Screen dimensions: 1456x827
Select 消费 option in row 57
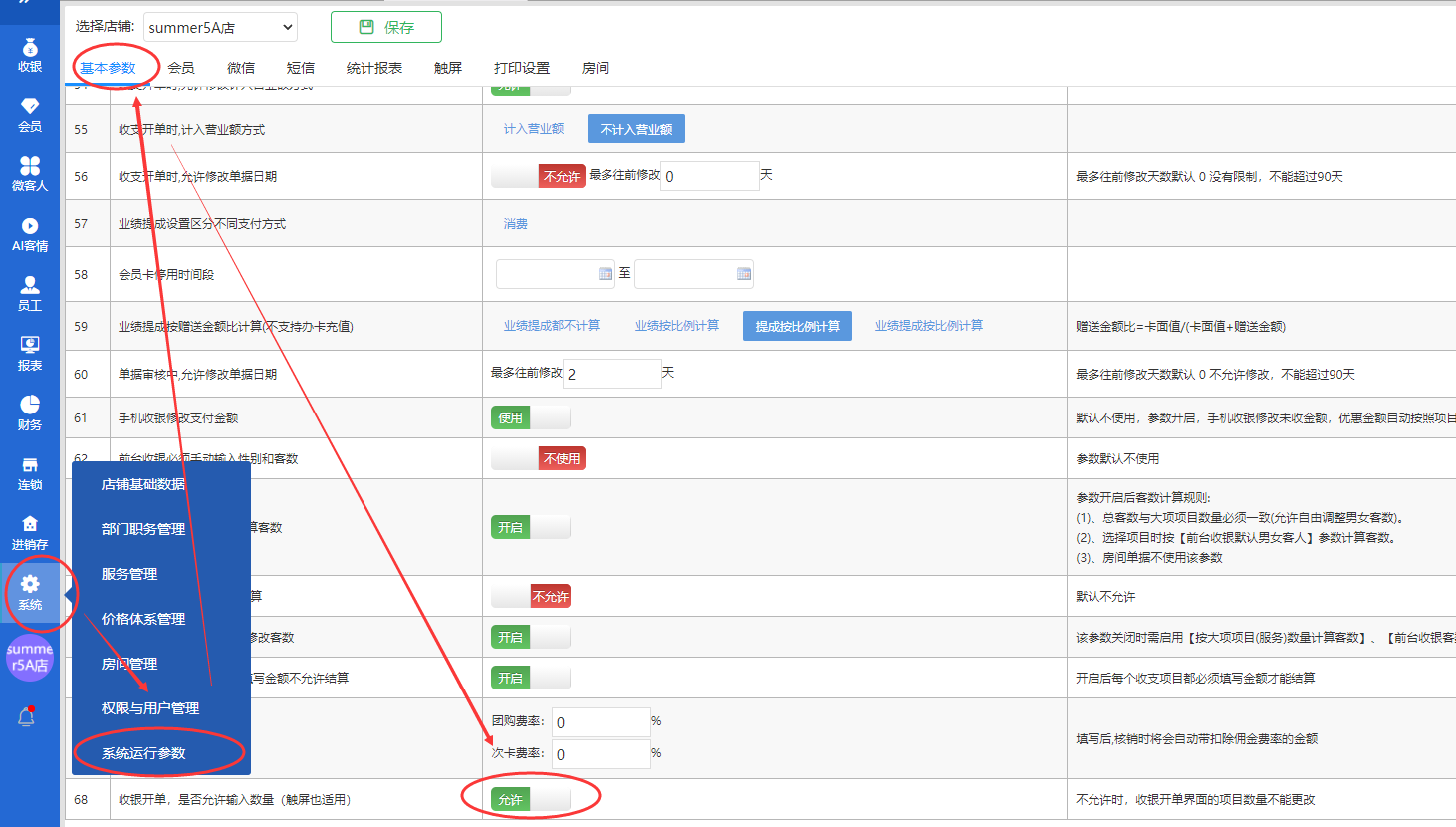click(516, 224)
